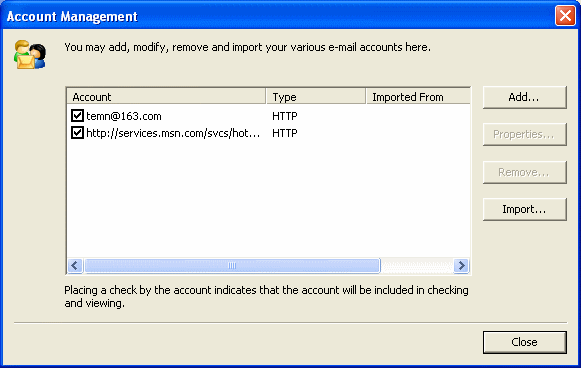Screen dimensions: 581x368
Task: Click the right arrow of horizontal scrollbar
Action: [461, 265]
